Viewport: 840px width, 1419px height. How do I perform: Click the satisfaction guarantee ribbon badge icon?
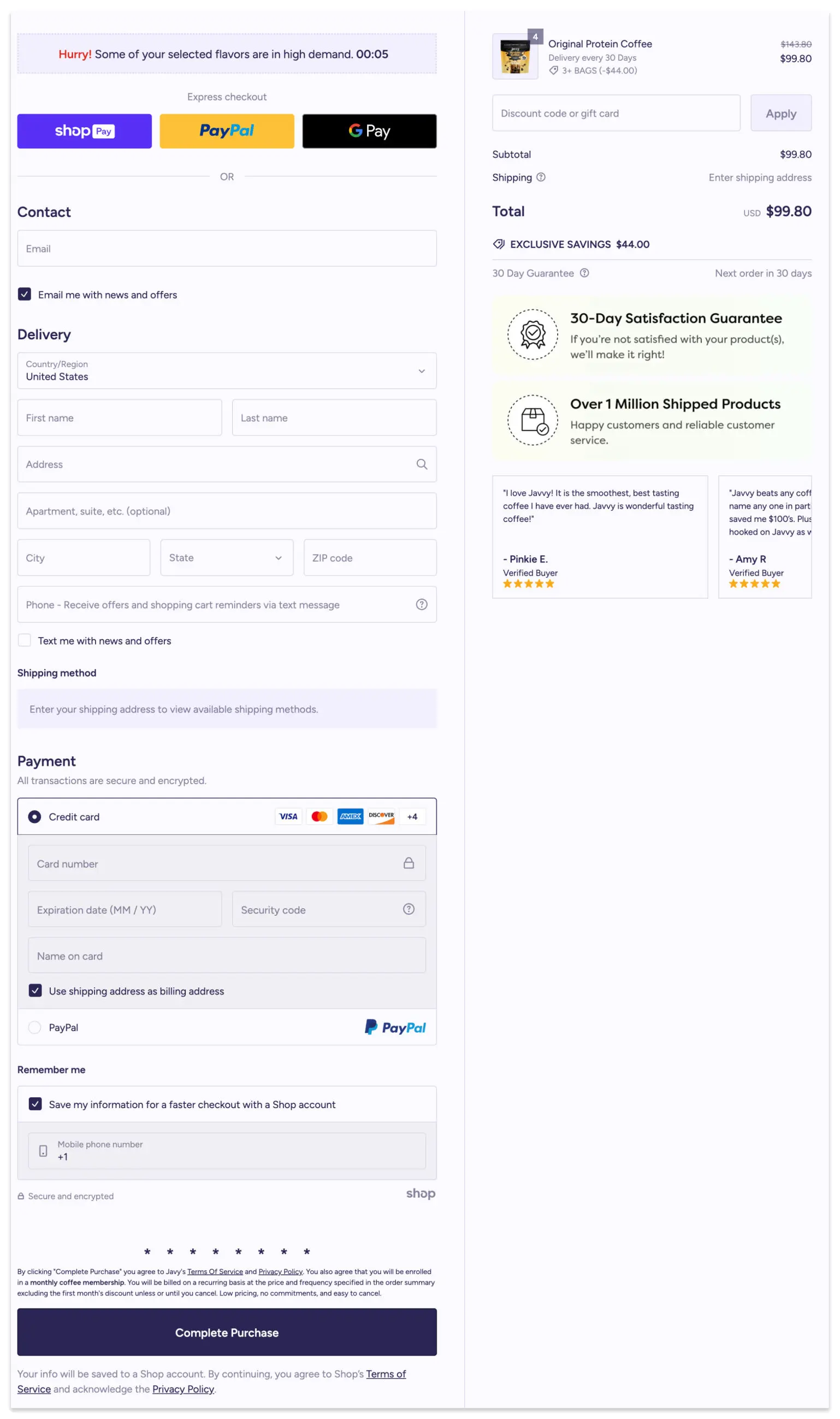(x=533, y=334)
